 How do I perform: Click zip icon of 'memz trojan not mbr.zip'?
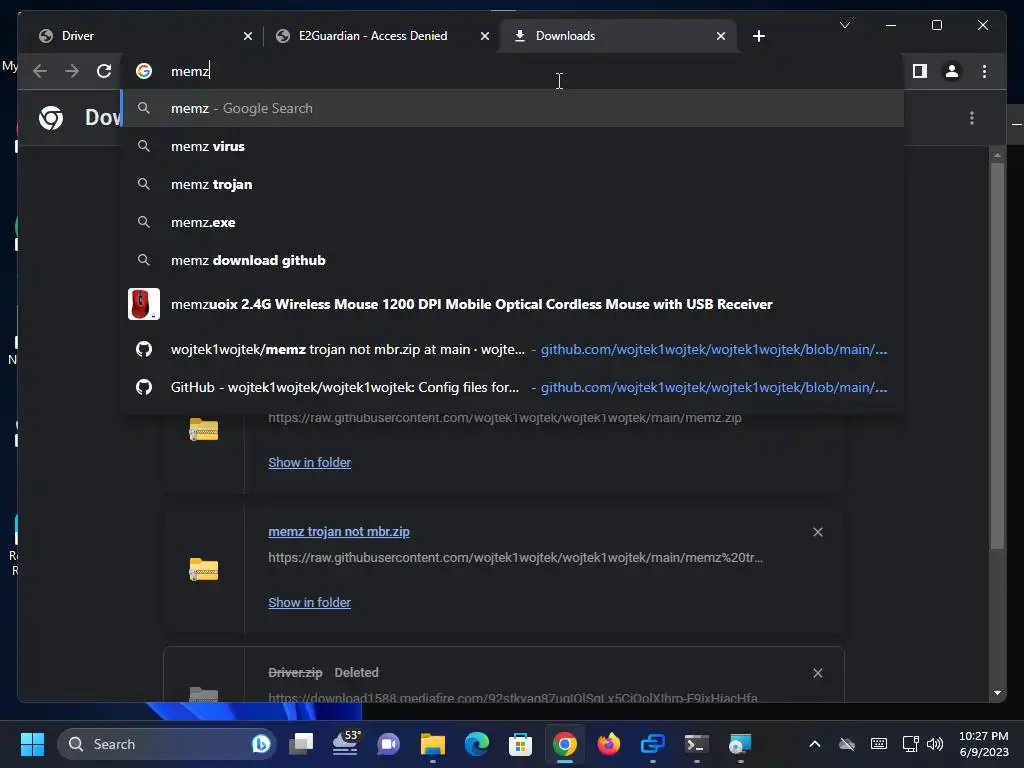204,569
